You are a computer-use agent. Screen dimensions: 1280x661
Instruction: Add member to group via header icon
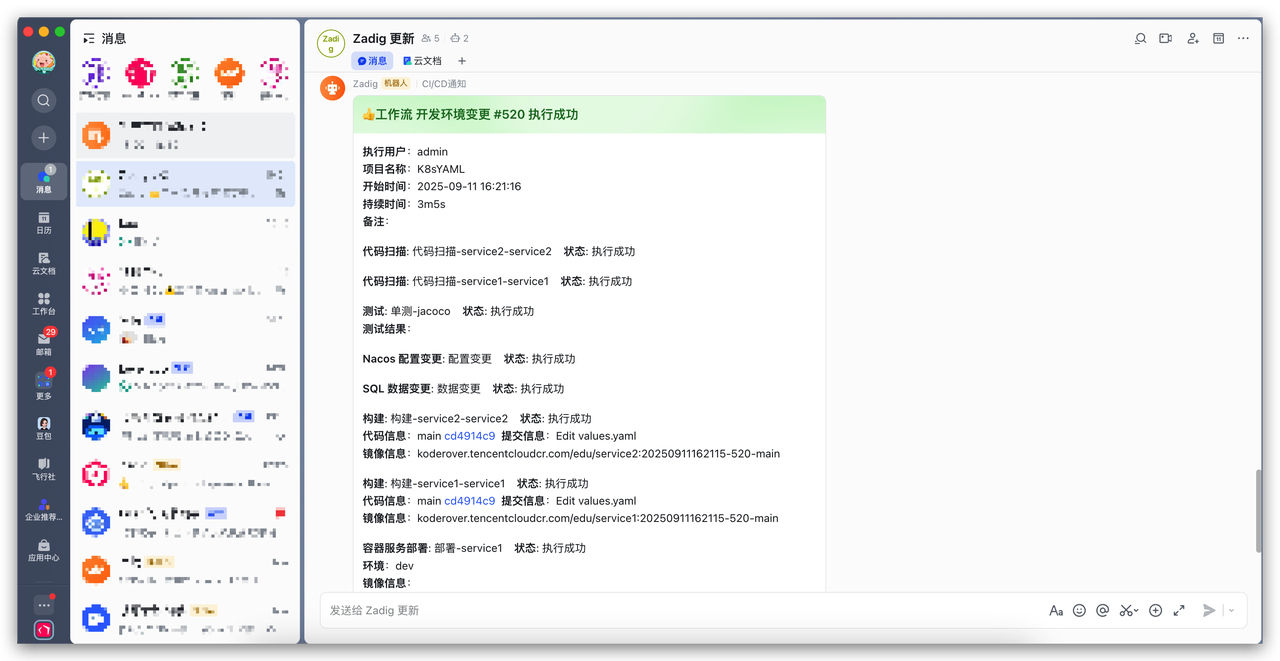[1193, 38]
